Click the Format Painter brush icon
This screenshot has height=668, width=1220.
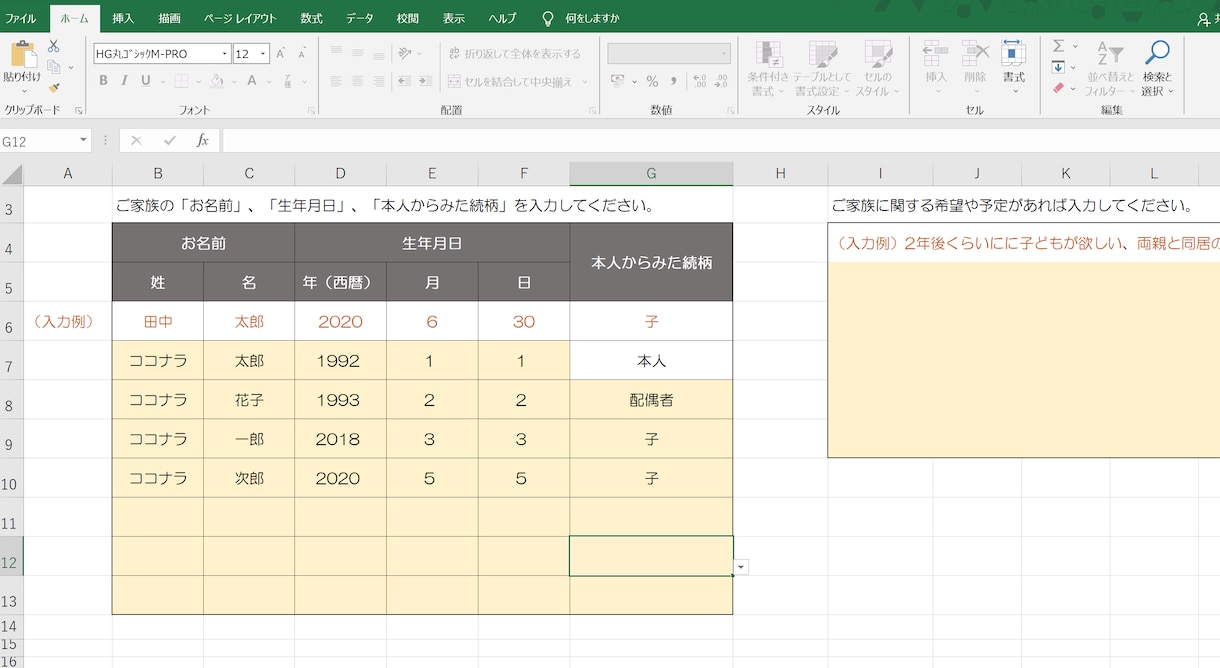tap(54, 88)
